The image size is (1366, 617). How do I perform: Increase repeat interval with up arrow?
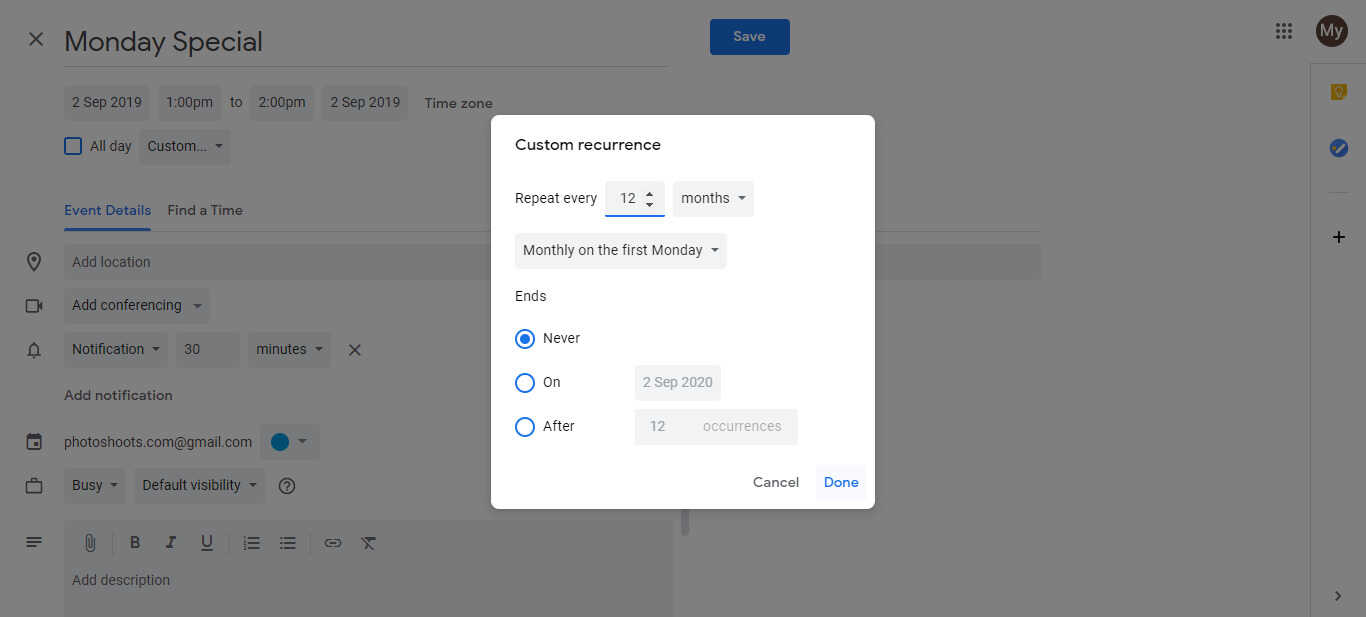point(650,193)
